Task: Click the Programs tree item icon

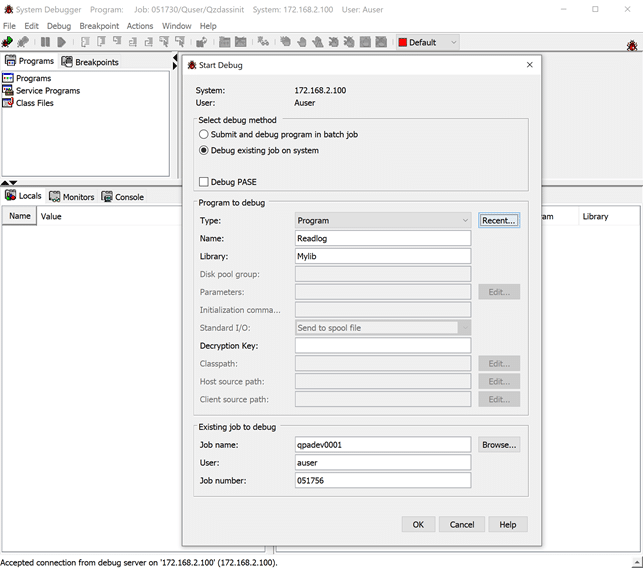Action: (x=9, y=78)
